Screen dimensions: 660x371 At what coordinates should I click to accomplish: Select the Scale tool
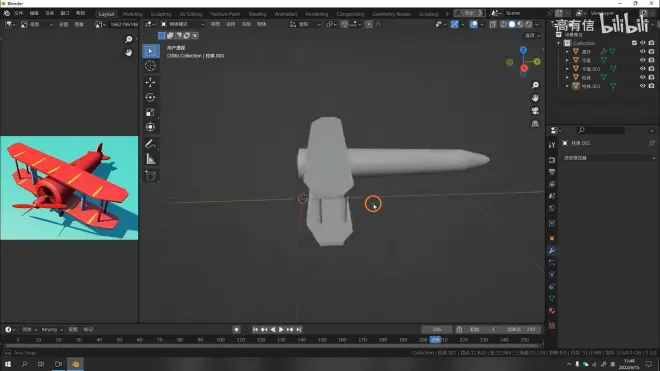pyautogui.click(x=150, y=112)
